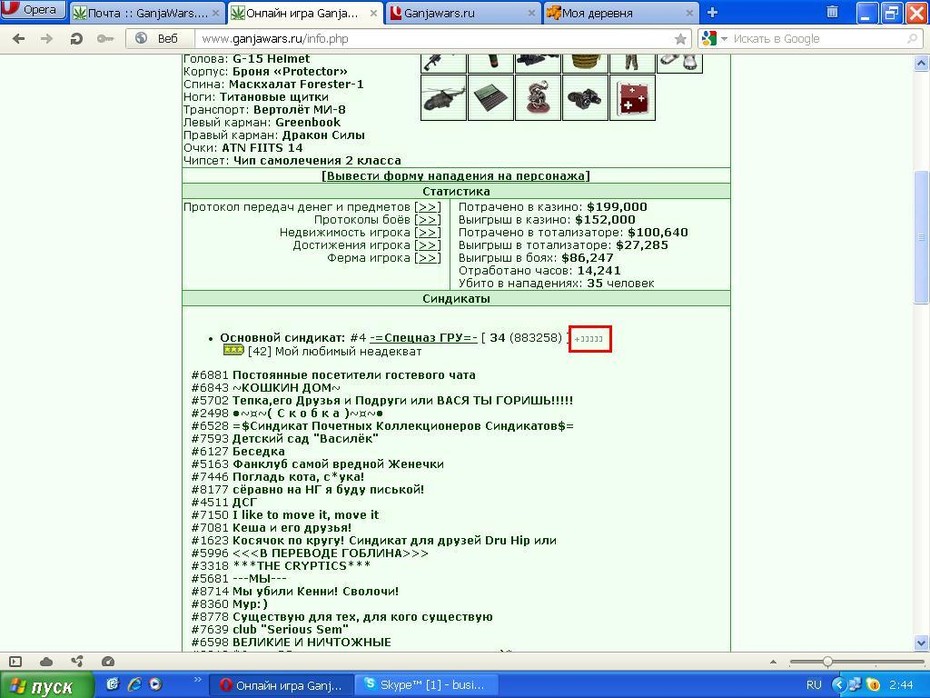Image resolution: width=930 pixels, height=698 pixels.
Task: Expand the +]]]]] syndicate level indicator
Action: point(589,339)
